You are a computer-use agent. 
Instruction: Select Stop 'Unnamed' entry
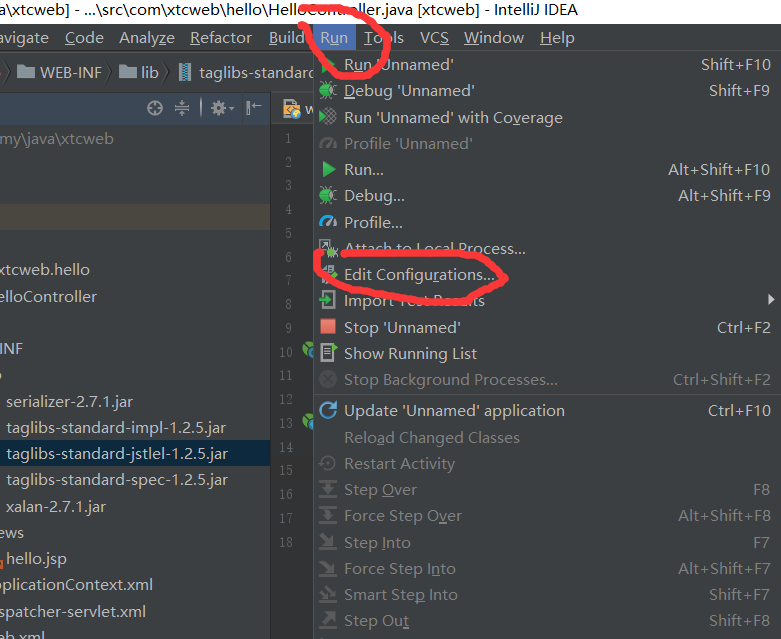[547, 328]
